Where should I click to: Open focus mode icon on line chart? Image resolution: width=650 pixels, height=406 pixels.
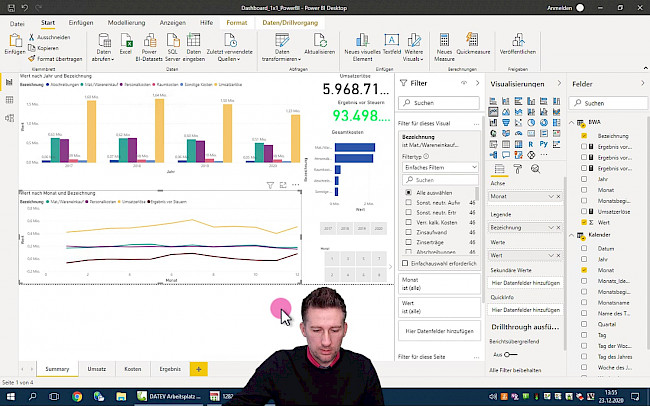[x=283, y=186]
